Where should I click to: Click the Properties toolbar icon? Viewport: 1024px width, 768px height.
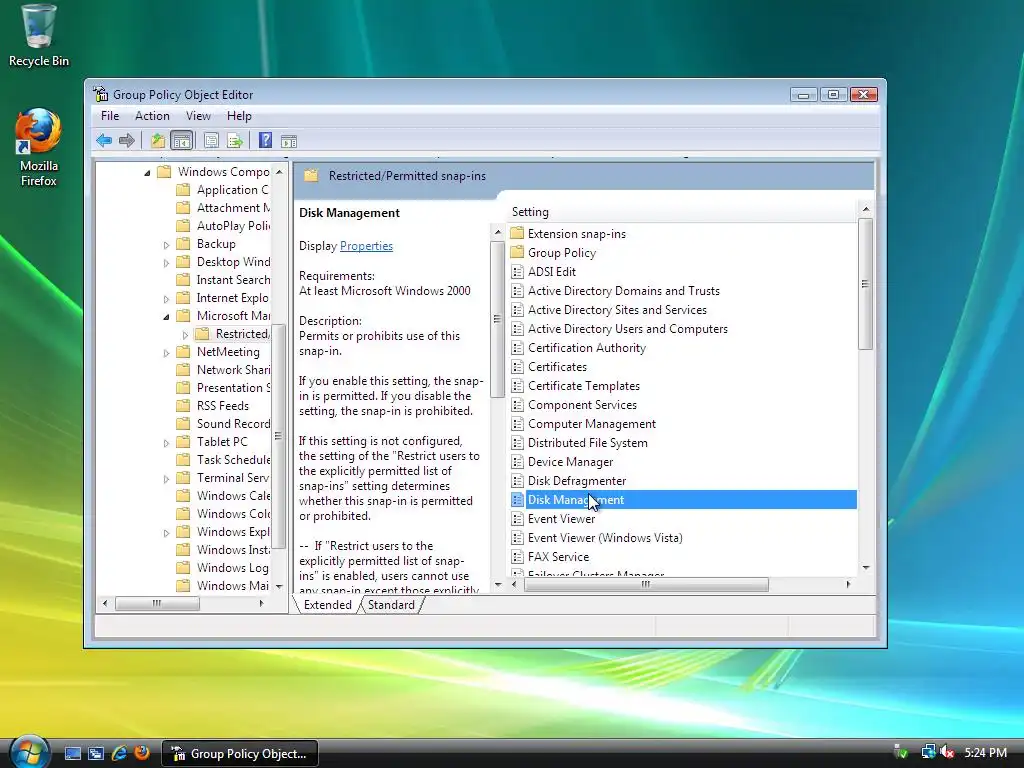coord(211,140)
